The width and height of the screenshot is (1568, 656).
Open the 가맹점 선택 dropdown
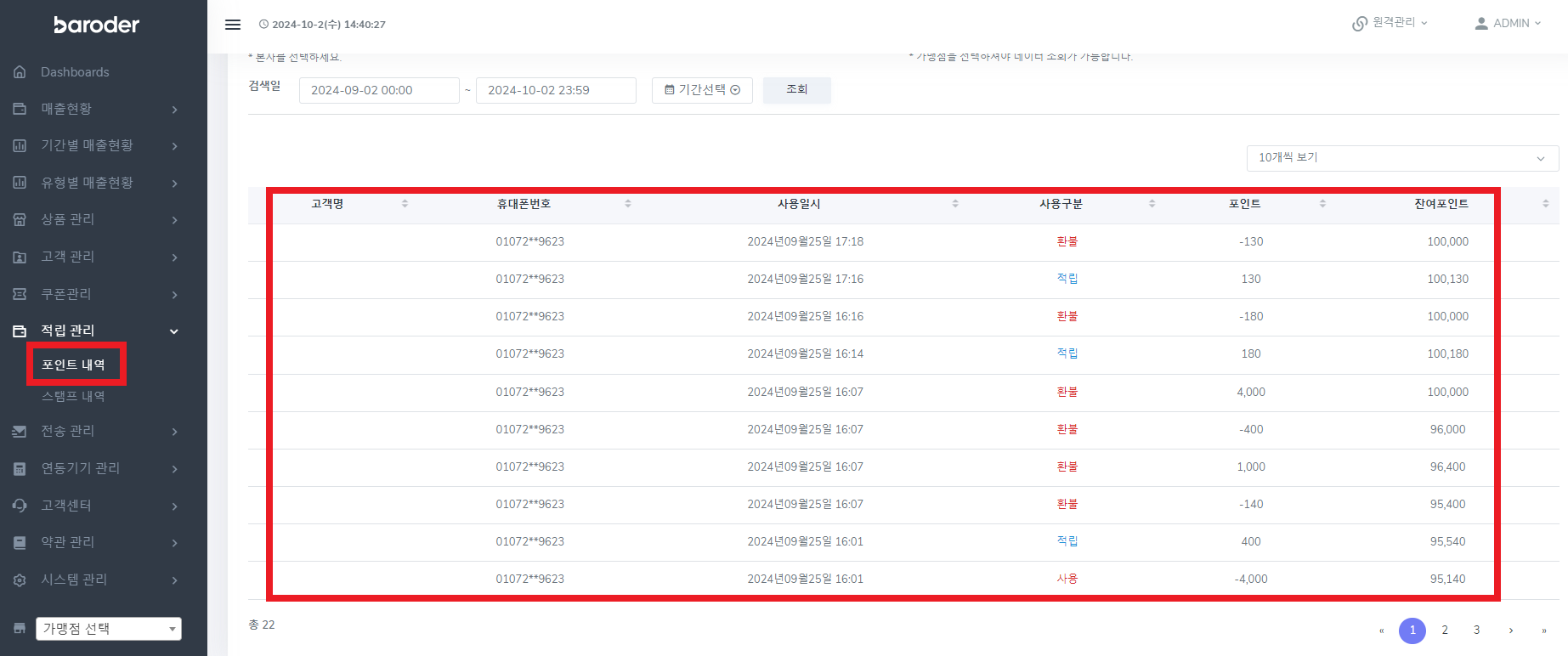pos(109,629)
